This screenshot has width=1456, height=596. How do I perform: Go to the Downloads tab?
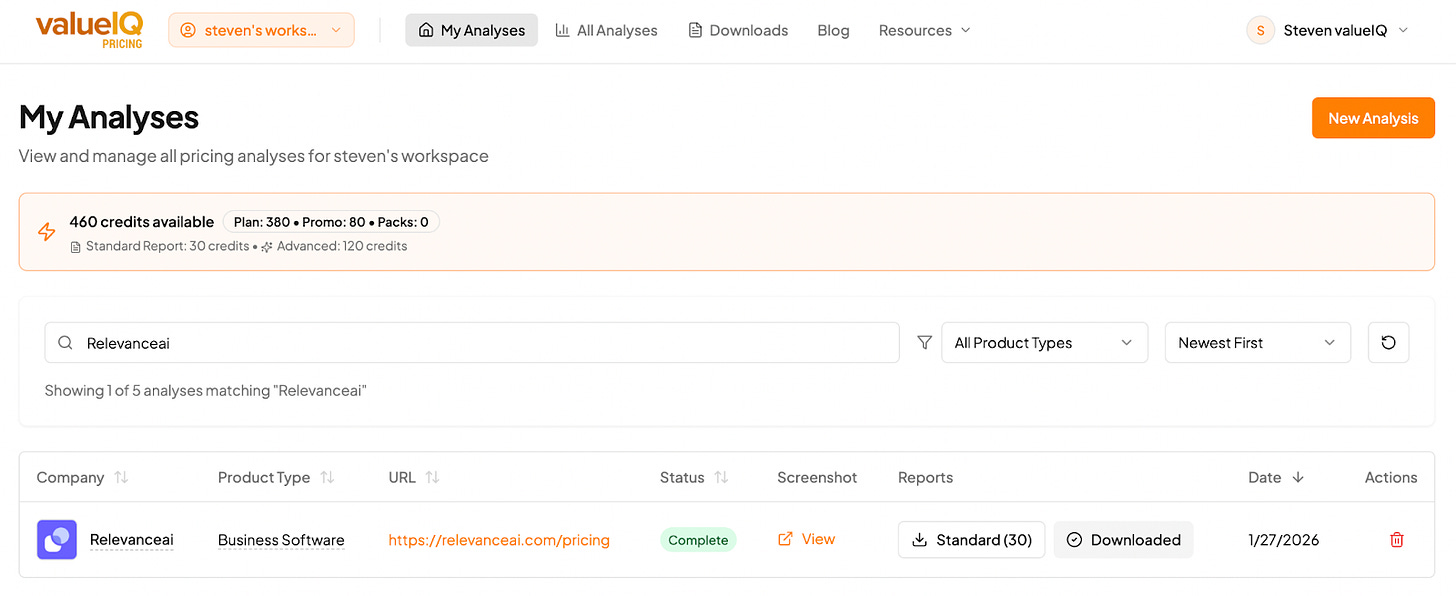(x=738, y=30)
